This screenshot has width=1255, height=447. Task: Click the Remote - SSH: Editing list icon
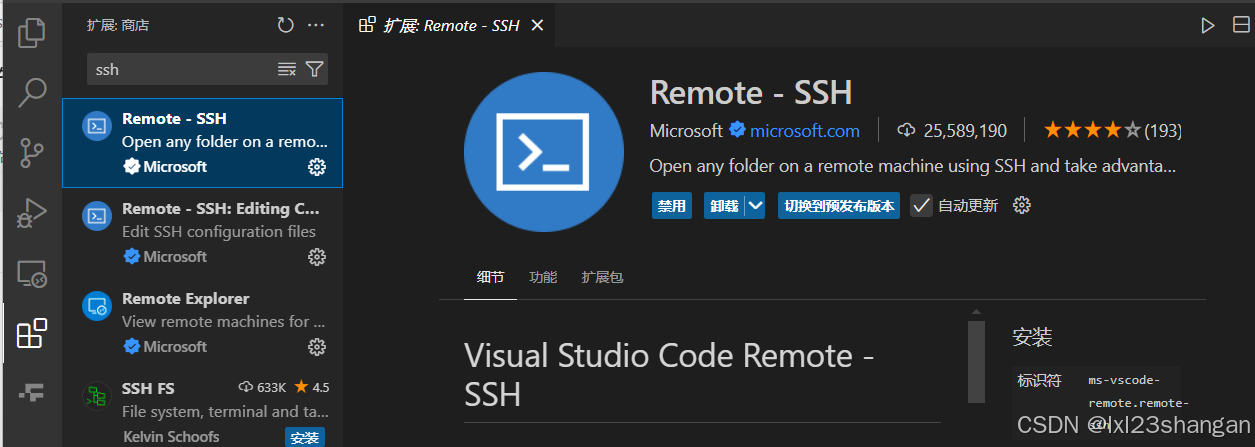(96, 216)
